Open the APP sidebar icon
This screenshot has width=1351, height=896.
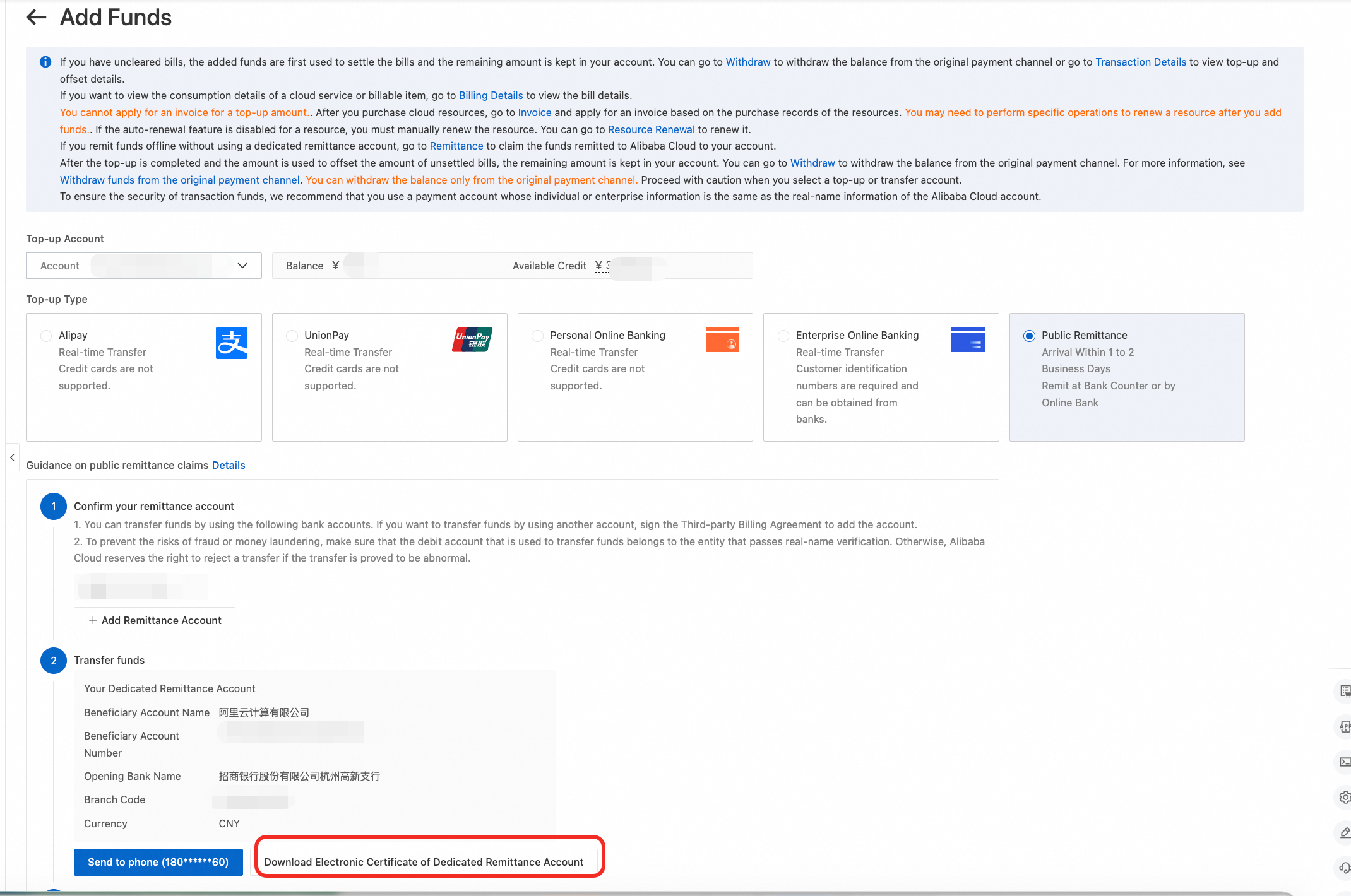1345,726
